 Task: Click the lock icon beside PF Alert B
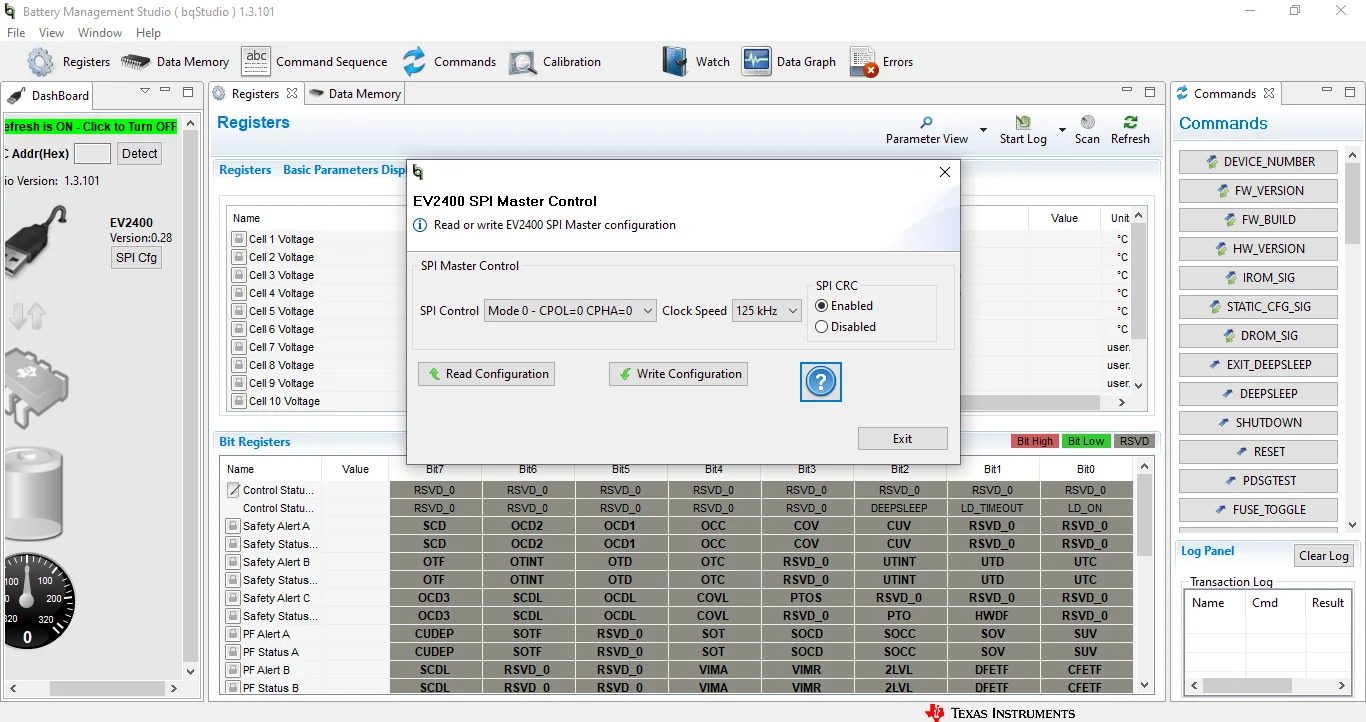click(x=233, y=670)
